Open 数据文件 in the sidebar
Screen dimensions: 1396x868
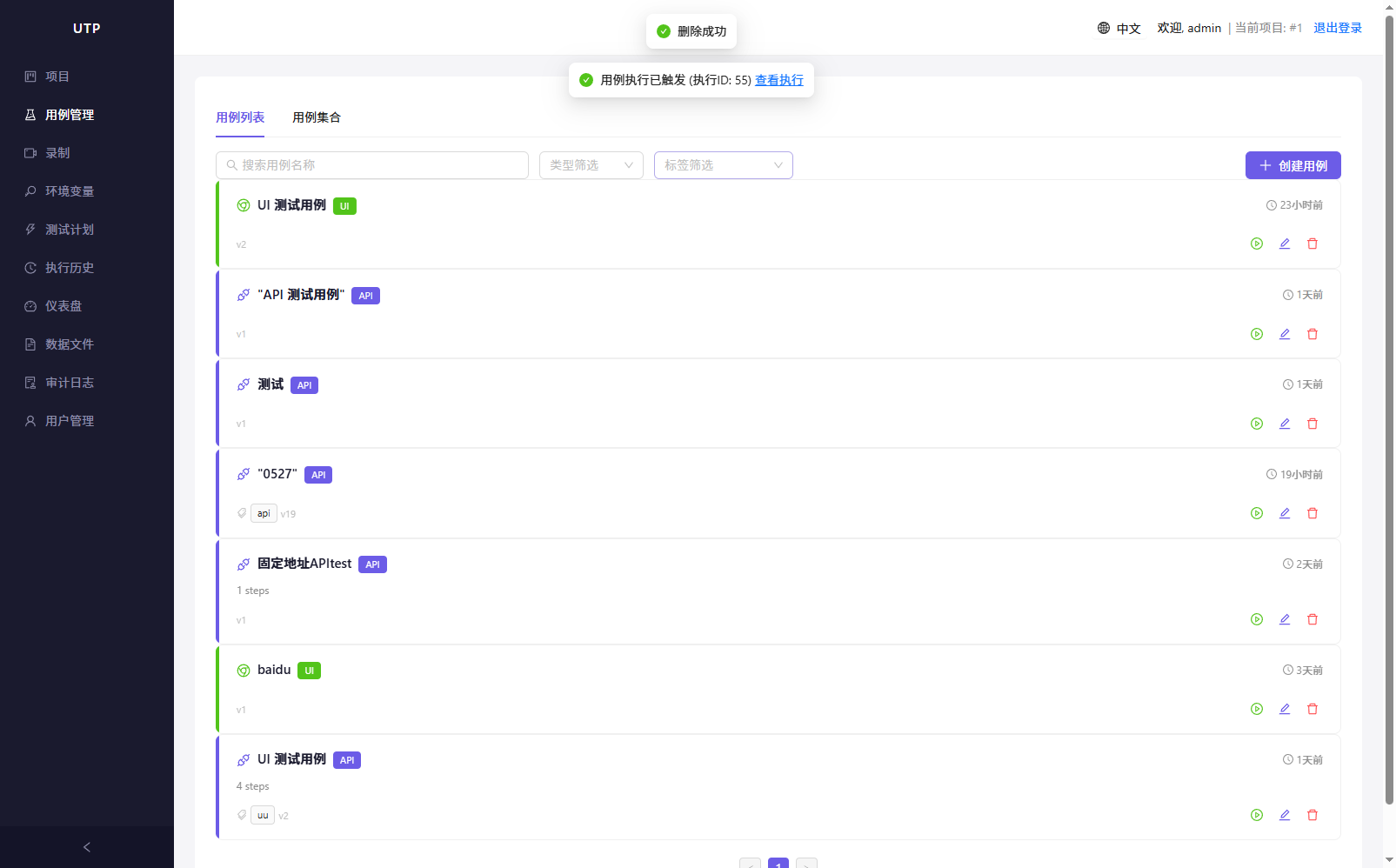point(87,344)
